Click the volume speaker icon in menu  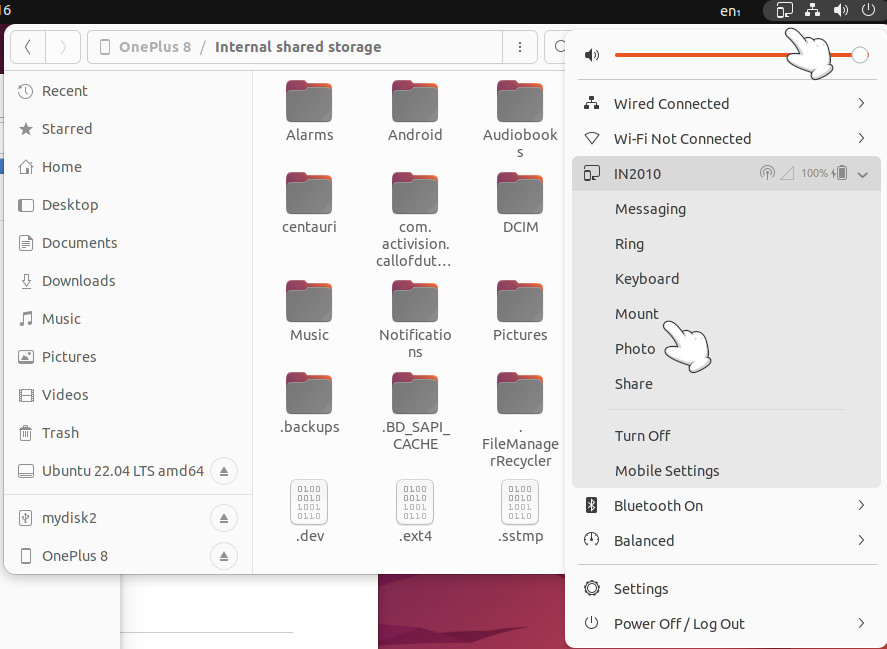[x=592, y=55]
